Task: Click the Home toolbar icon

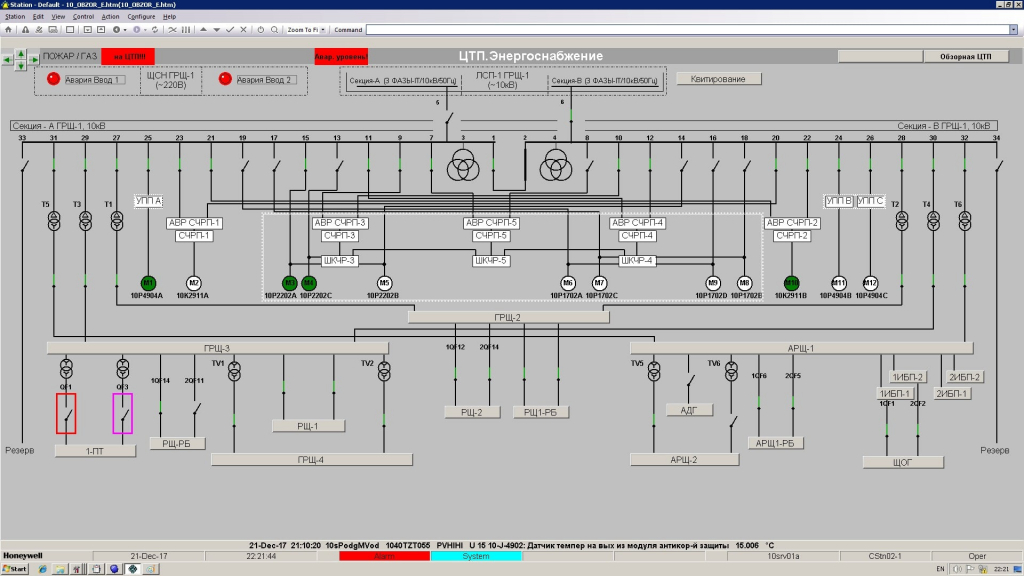Action: click(x=8, y=29)
